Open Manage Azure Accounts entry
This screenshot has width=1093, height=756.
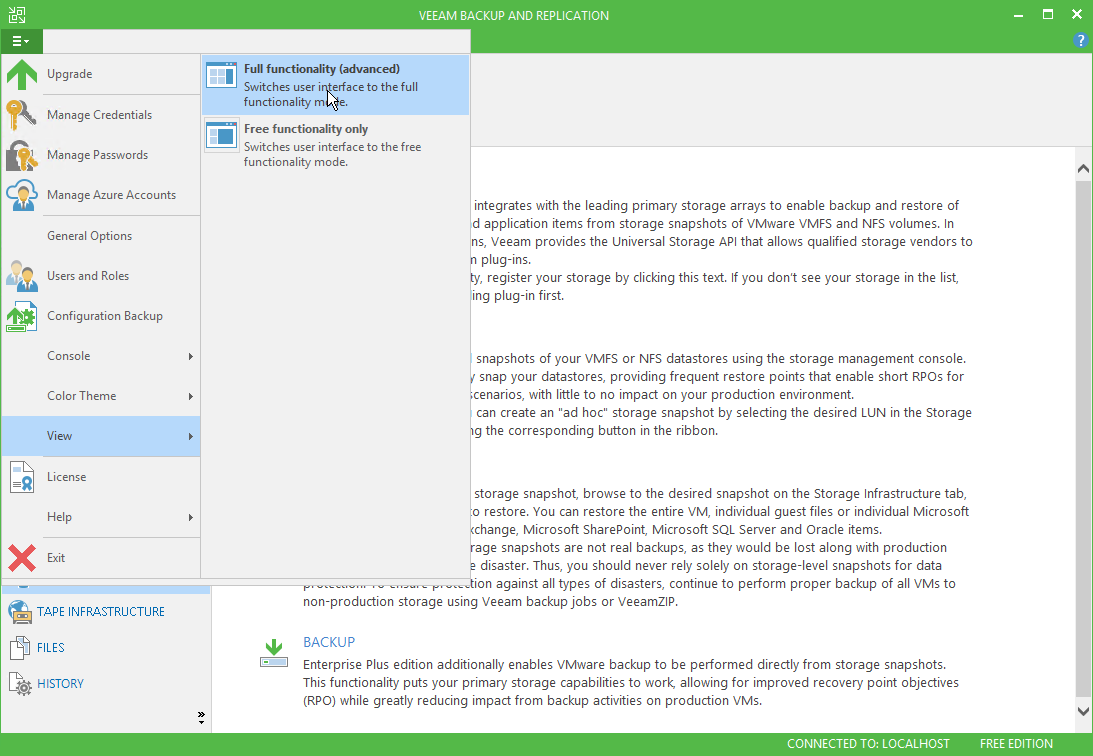(x=101, y=195)
